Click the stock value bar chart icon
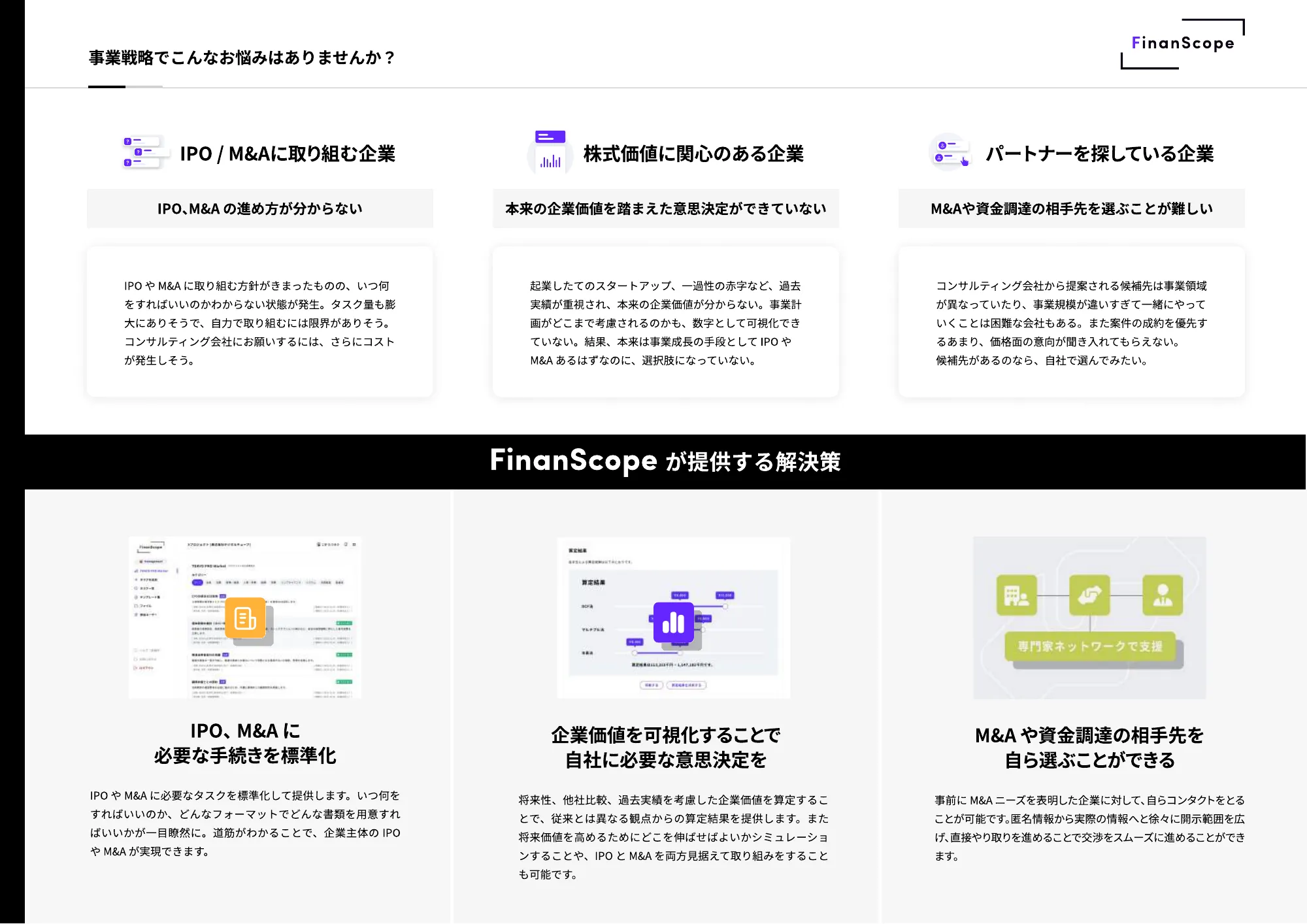1307x924 pixels. click(550, 152)
